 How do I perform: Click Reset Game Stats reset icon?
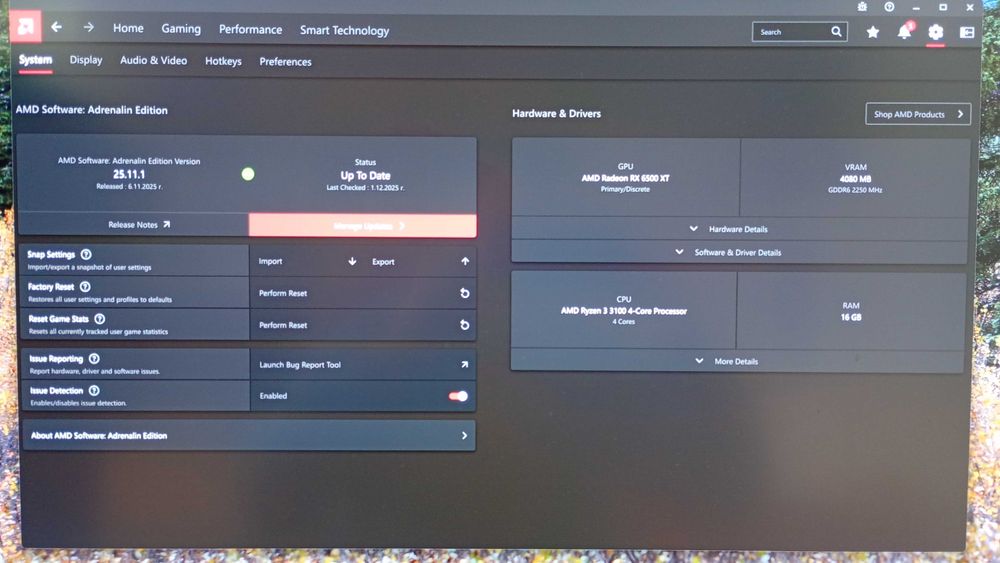tap(465, 325)
